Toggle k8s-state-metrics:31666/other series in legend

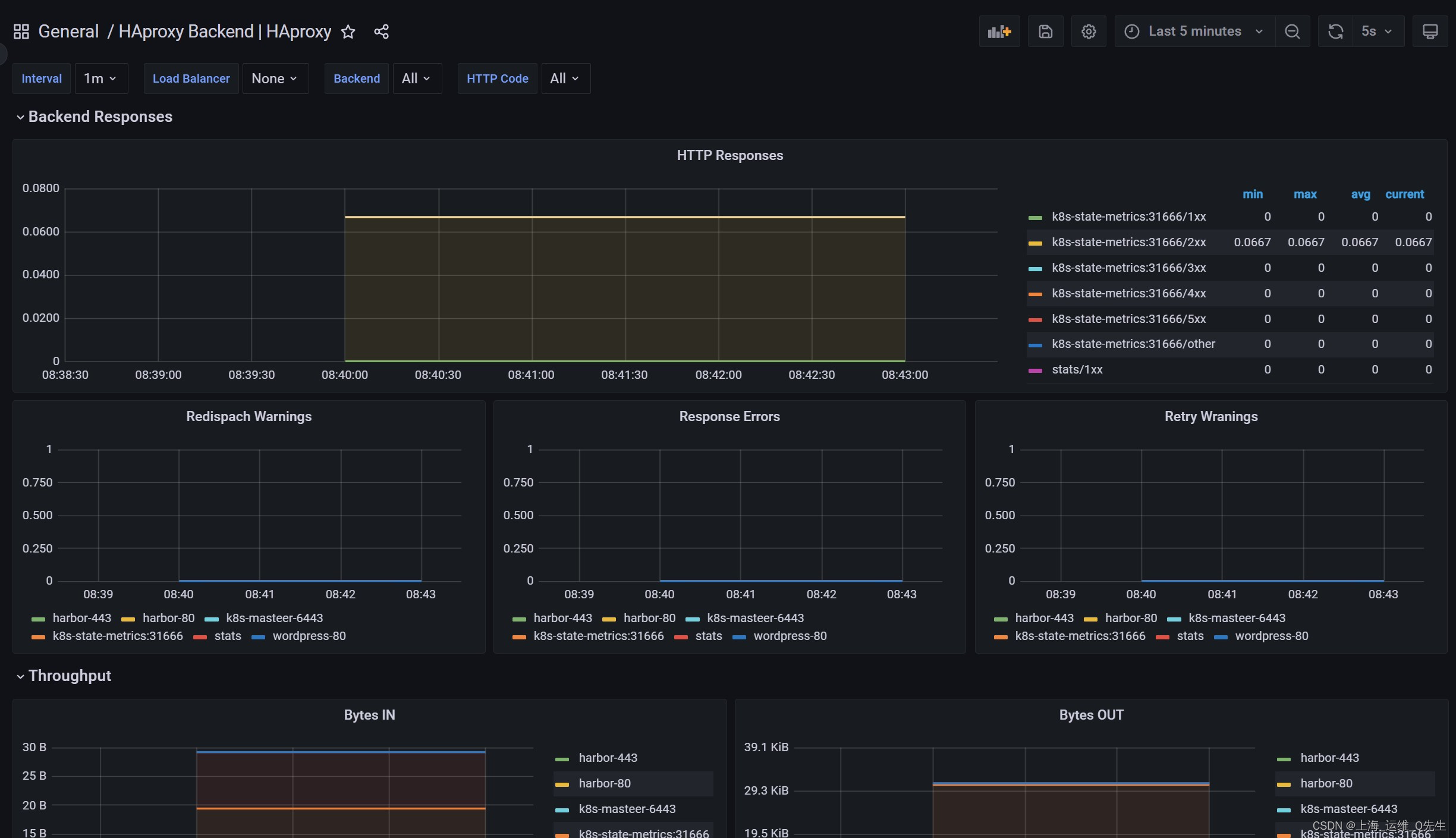point(1133,344)
